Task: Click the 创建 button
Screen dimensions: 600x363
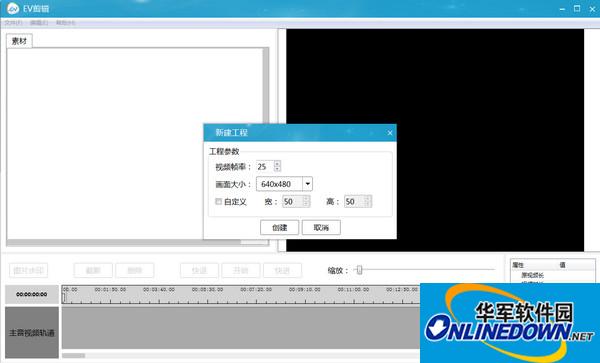Action: coord(279,228)
